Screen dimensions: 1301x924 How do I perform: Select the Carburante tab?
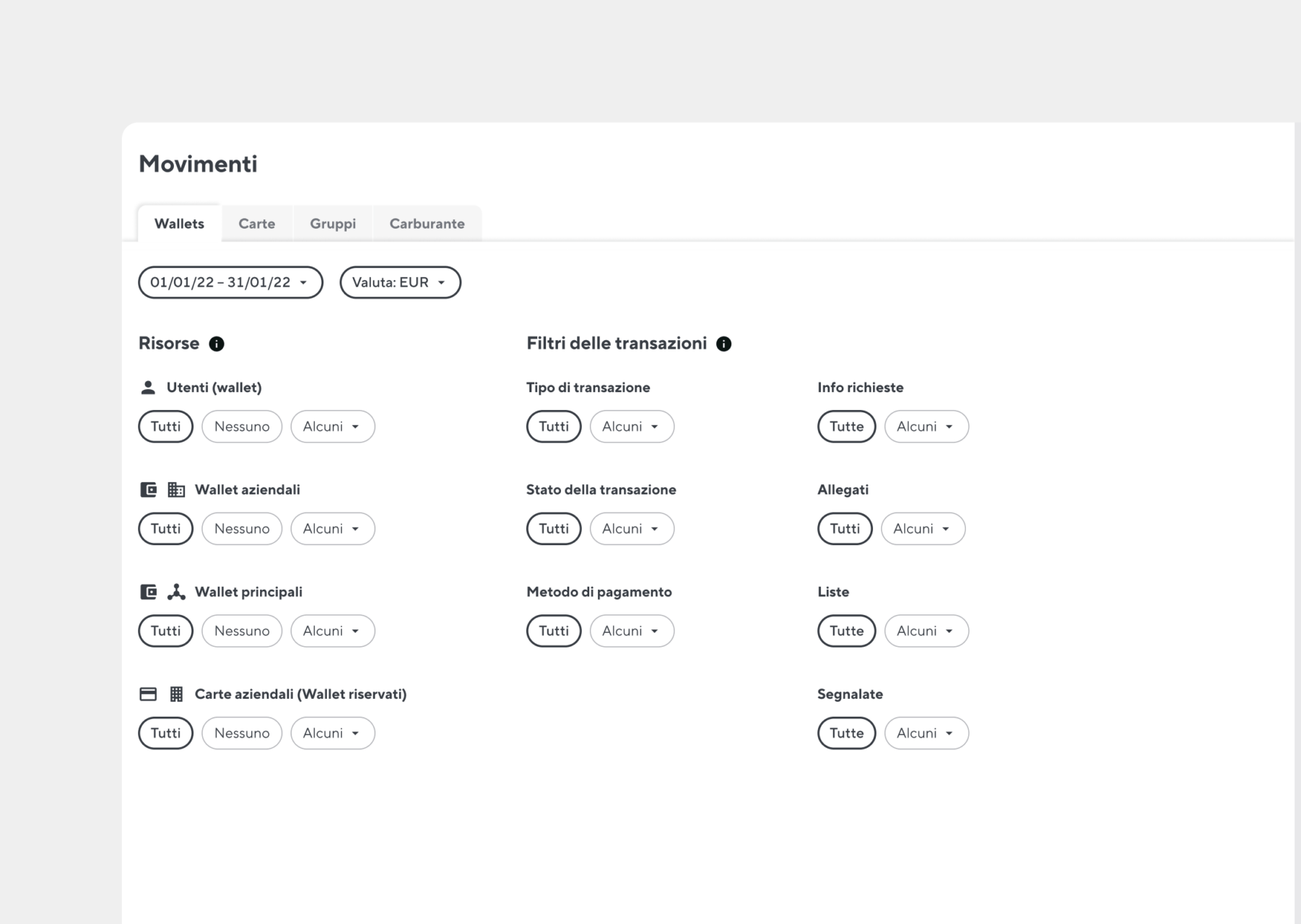click(427, 224)
